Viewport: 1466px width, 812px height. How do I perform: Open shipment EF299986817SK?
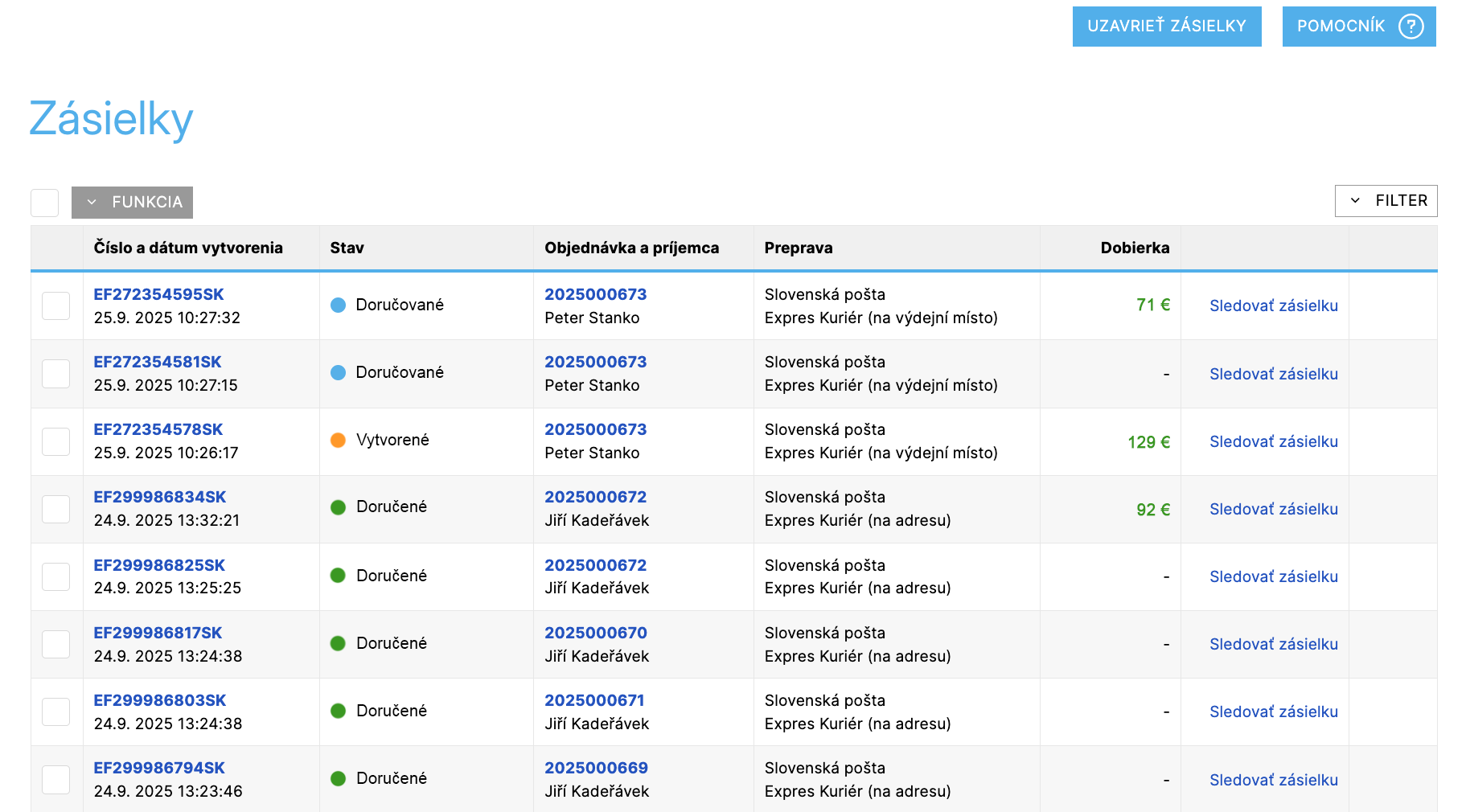click(158, 633)
